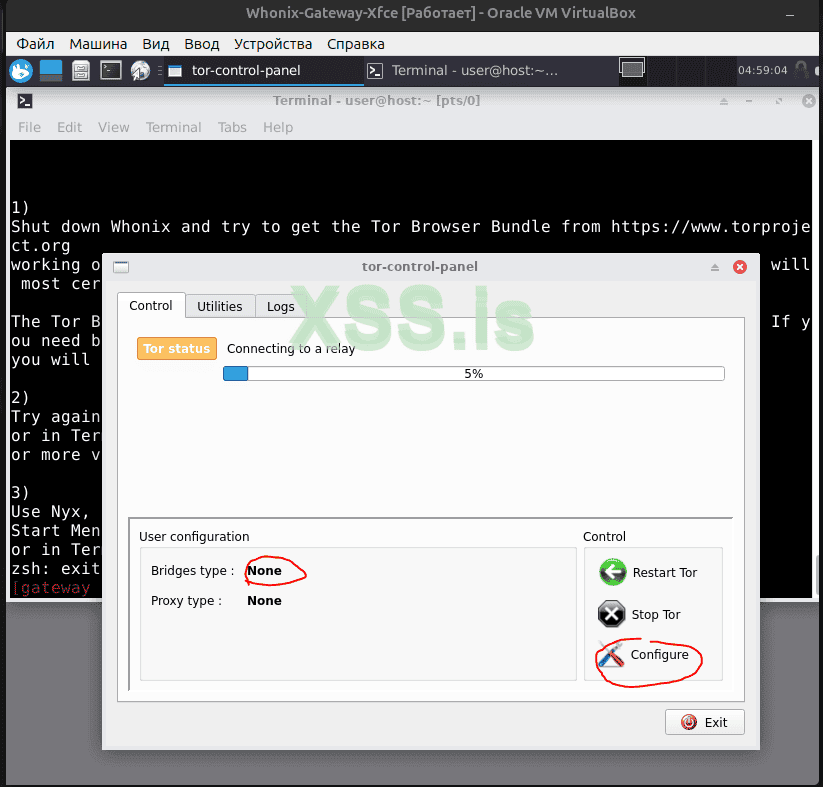Open Terminal window File menu
The width and height of the screenshot is (823, 787).
[29, 128]
